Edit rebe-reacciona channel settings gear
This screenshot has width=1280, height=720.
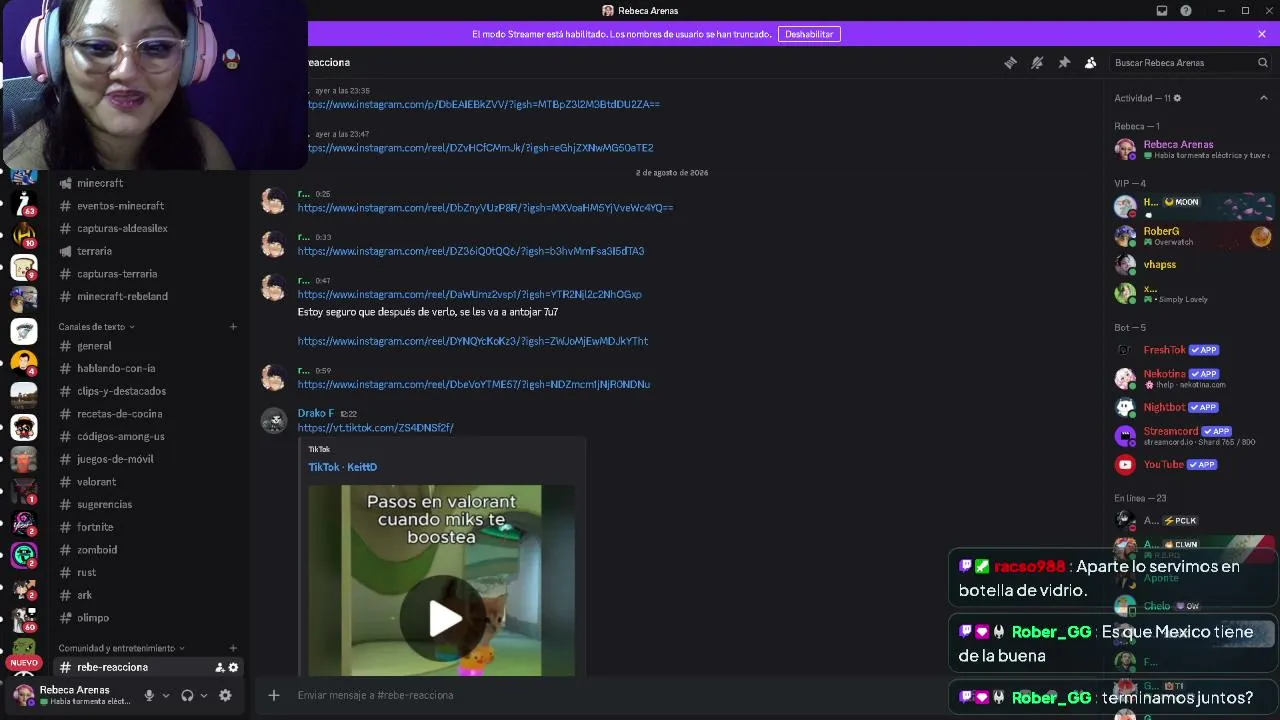pos(233,667)
